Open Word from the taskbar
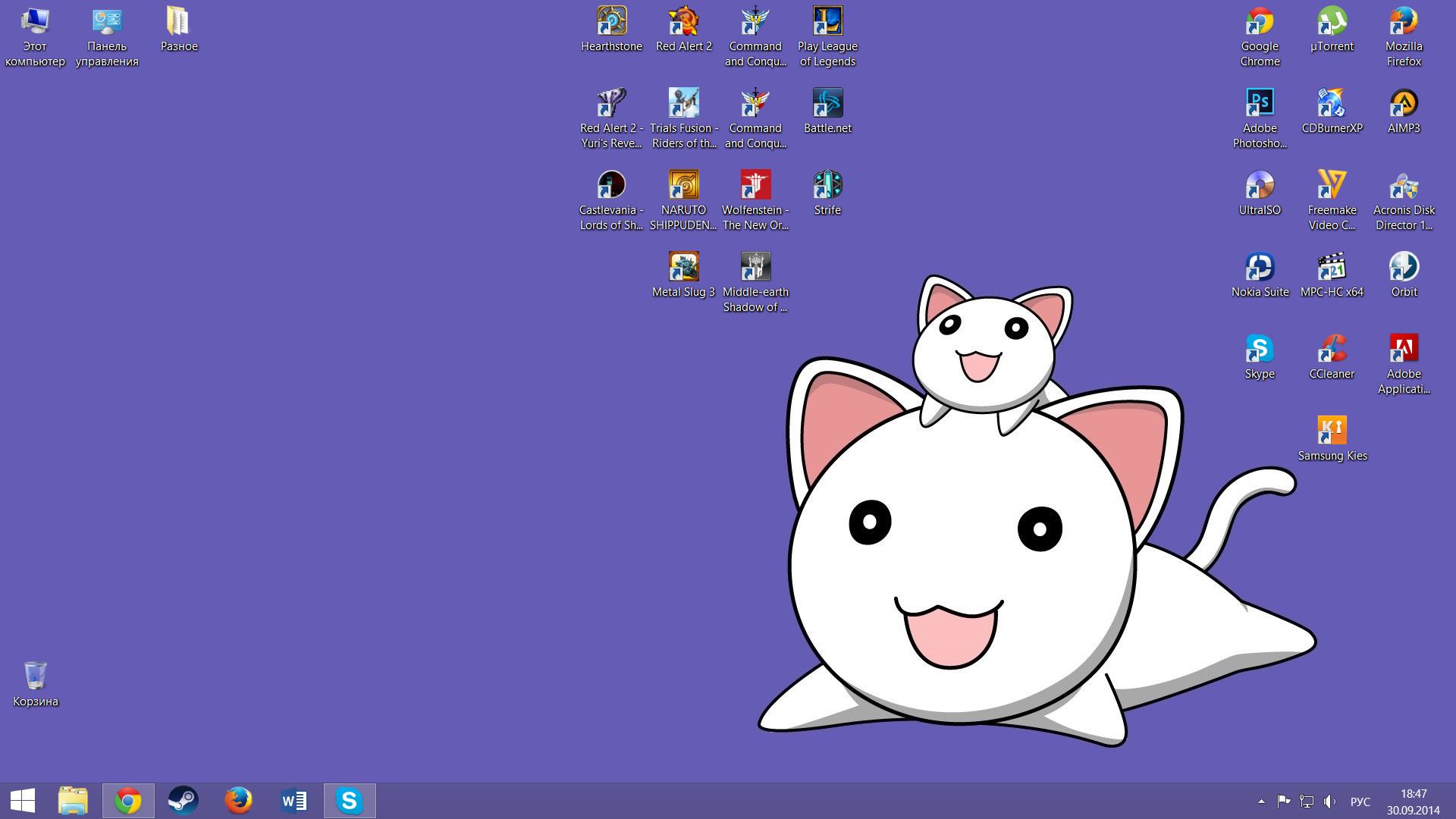 (x=293, y=801)
